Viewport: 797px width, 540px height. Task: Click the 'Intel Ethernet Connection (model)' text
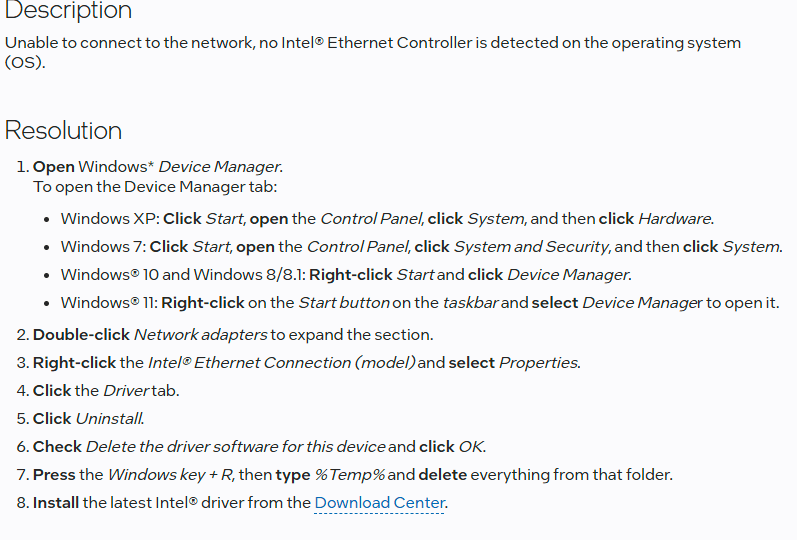click(282, 363)
